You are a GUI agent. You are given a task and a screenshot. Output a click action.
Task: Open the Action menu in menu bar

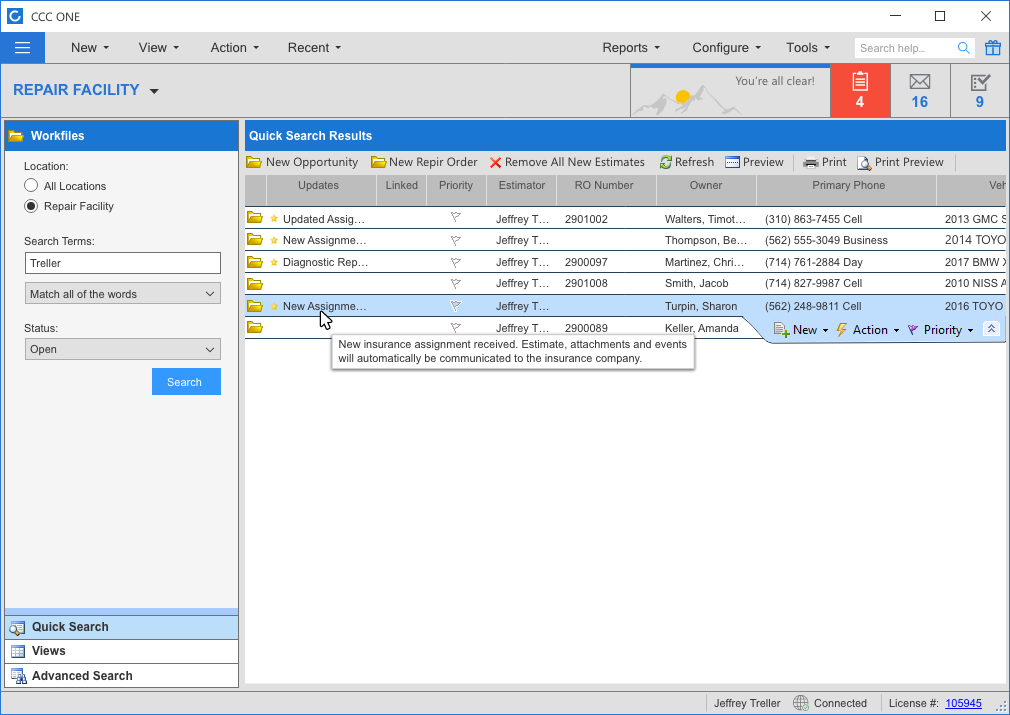(x=235, y=48)
